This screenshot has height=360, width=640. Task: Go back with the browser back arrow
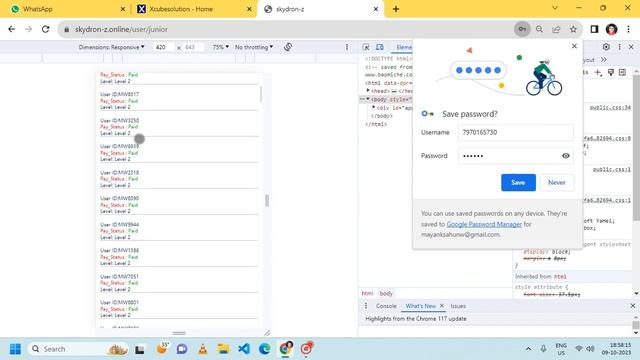click(x=11, y=29)
